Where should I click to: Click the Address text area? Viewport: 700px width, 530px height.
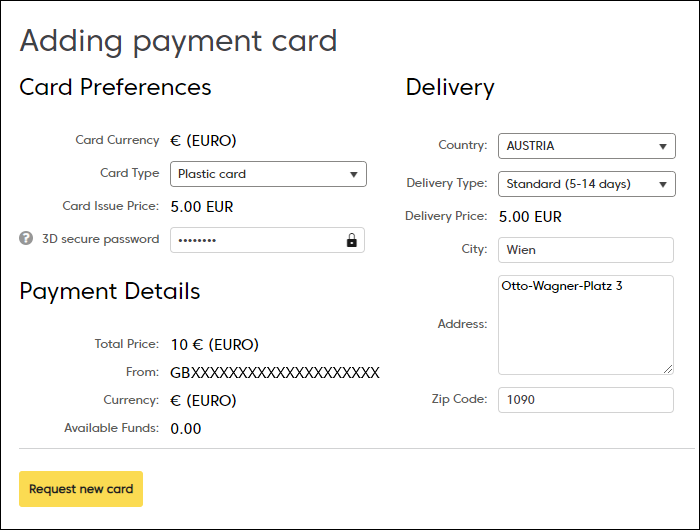tap(586, 325)
